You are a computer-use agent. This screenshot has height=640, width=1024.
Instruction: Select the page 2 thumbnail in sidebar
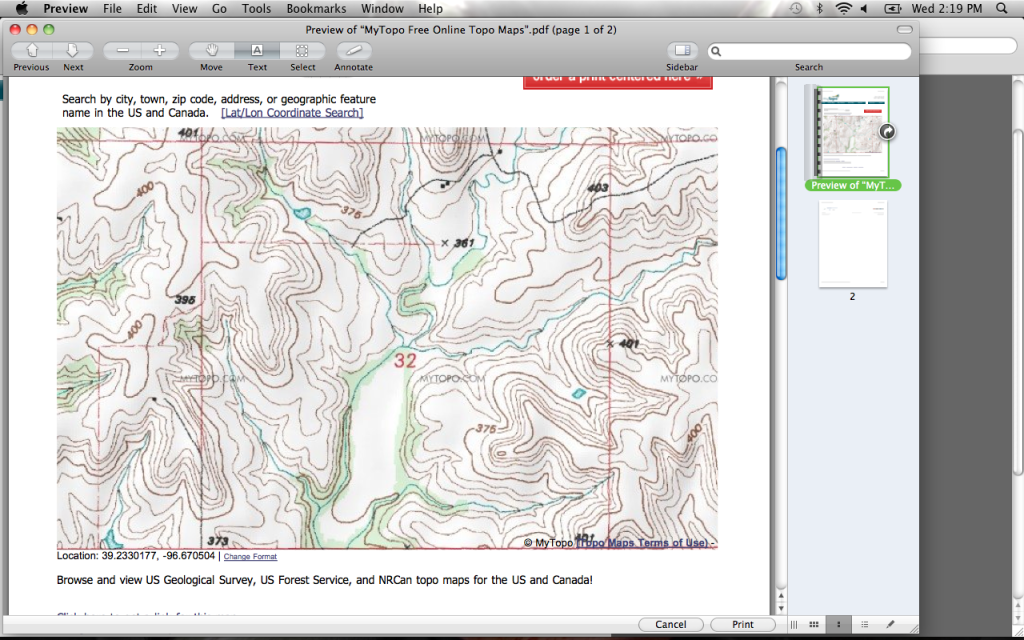[x=852, y=244]
